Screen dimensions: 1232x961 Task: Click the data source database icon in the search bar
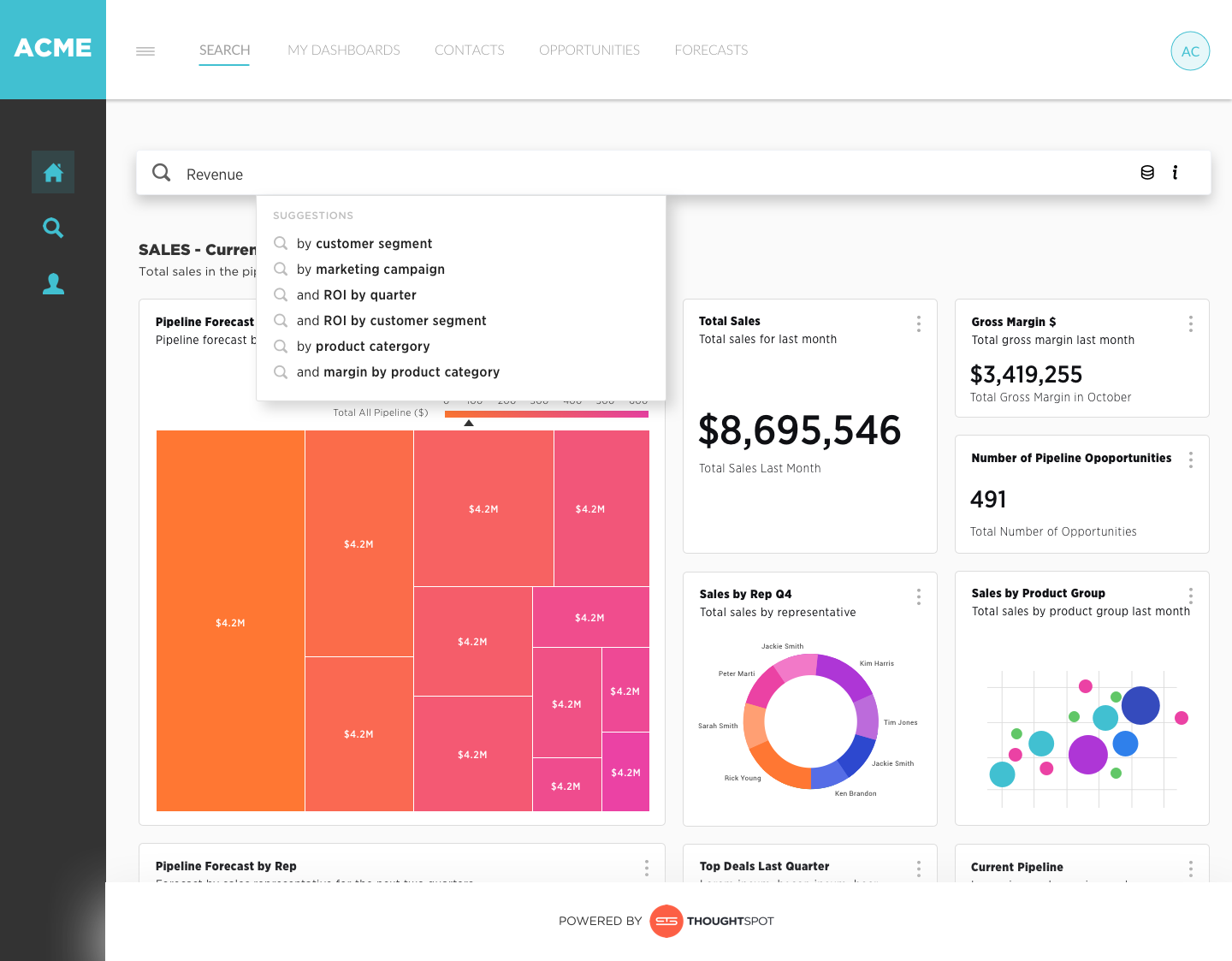[x=1147, y=173]
